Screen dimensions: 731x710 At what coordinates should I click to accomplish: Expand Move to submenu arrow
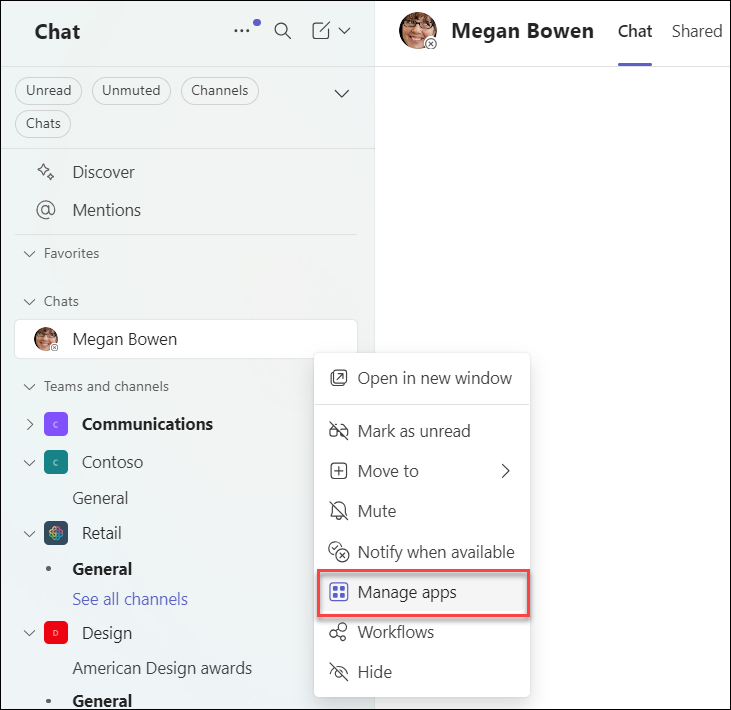[x=505, y=471]
